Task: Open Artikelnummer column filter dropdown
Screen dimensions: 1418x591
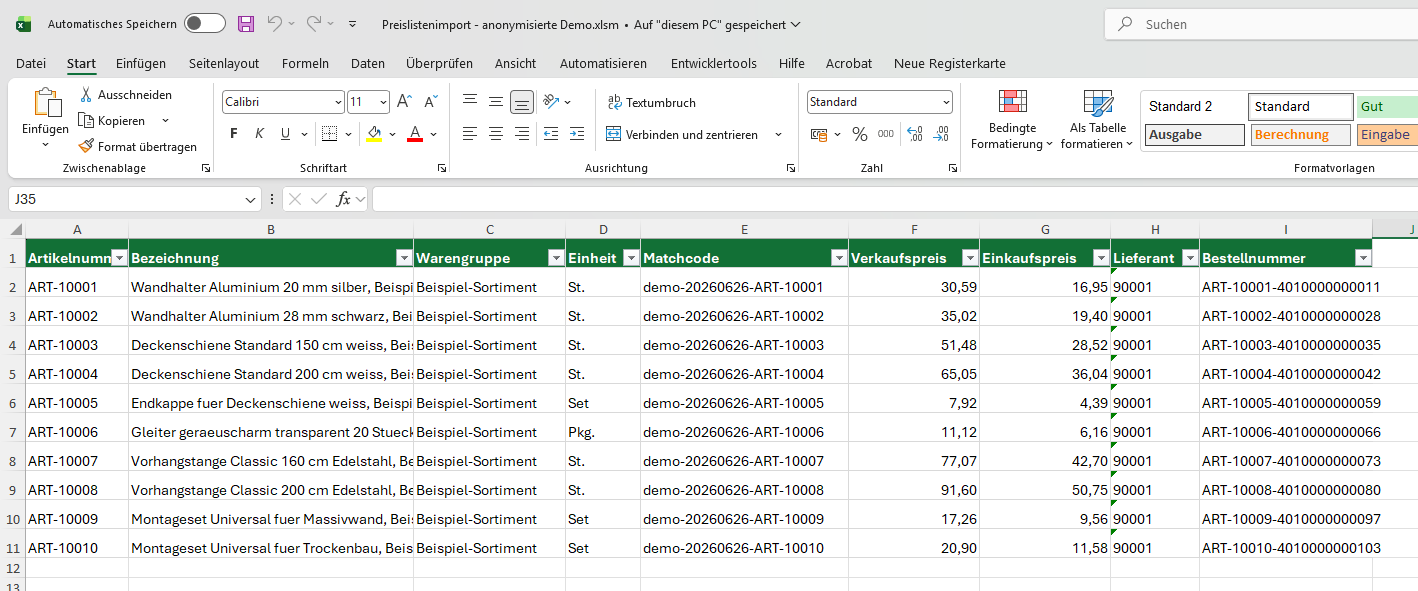Action: coord(119,258)
